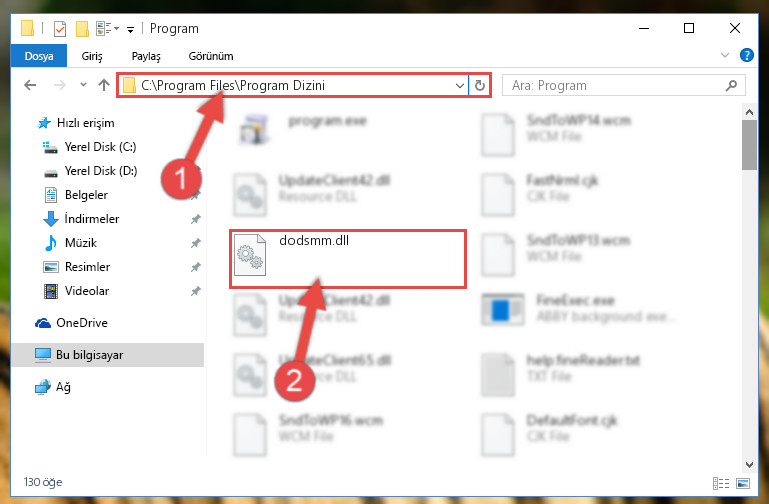Viewport: 769px width, 504px height.
Task: Open the help question mark icon
Action: pyautogui.click(x=746, y=55)
